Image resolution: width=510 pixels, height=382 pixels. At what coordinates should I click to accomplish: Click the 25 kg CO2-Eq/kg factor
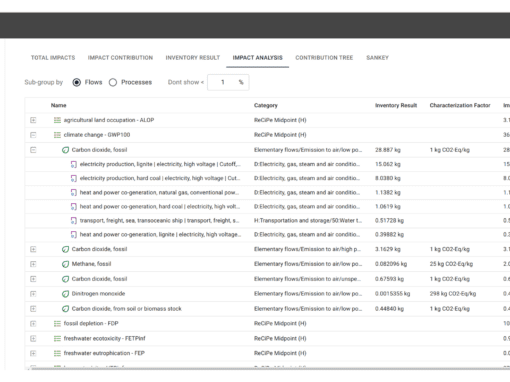tap(451, 264)
